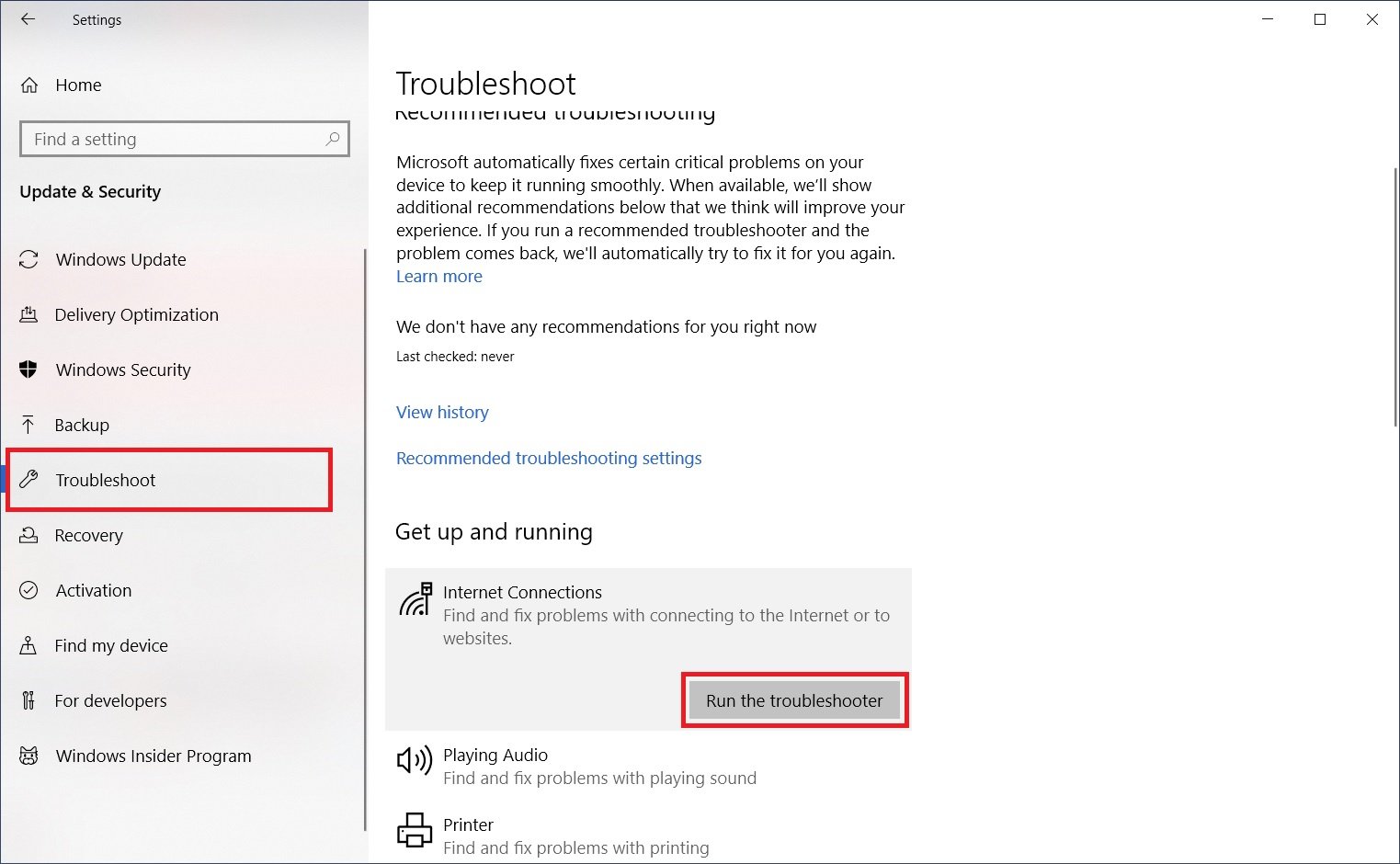Screen dimensions: 1400x864
Task: Close the Settings window
Action: 1372,19
